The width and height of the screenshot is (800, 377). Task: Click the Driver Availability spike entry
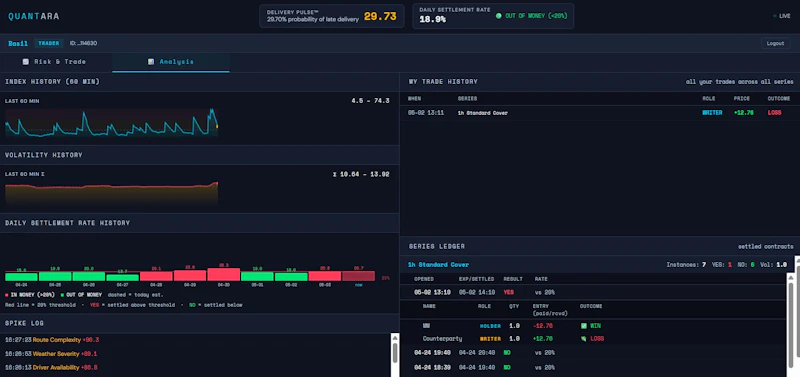point(51,367)
